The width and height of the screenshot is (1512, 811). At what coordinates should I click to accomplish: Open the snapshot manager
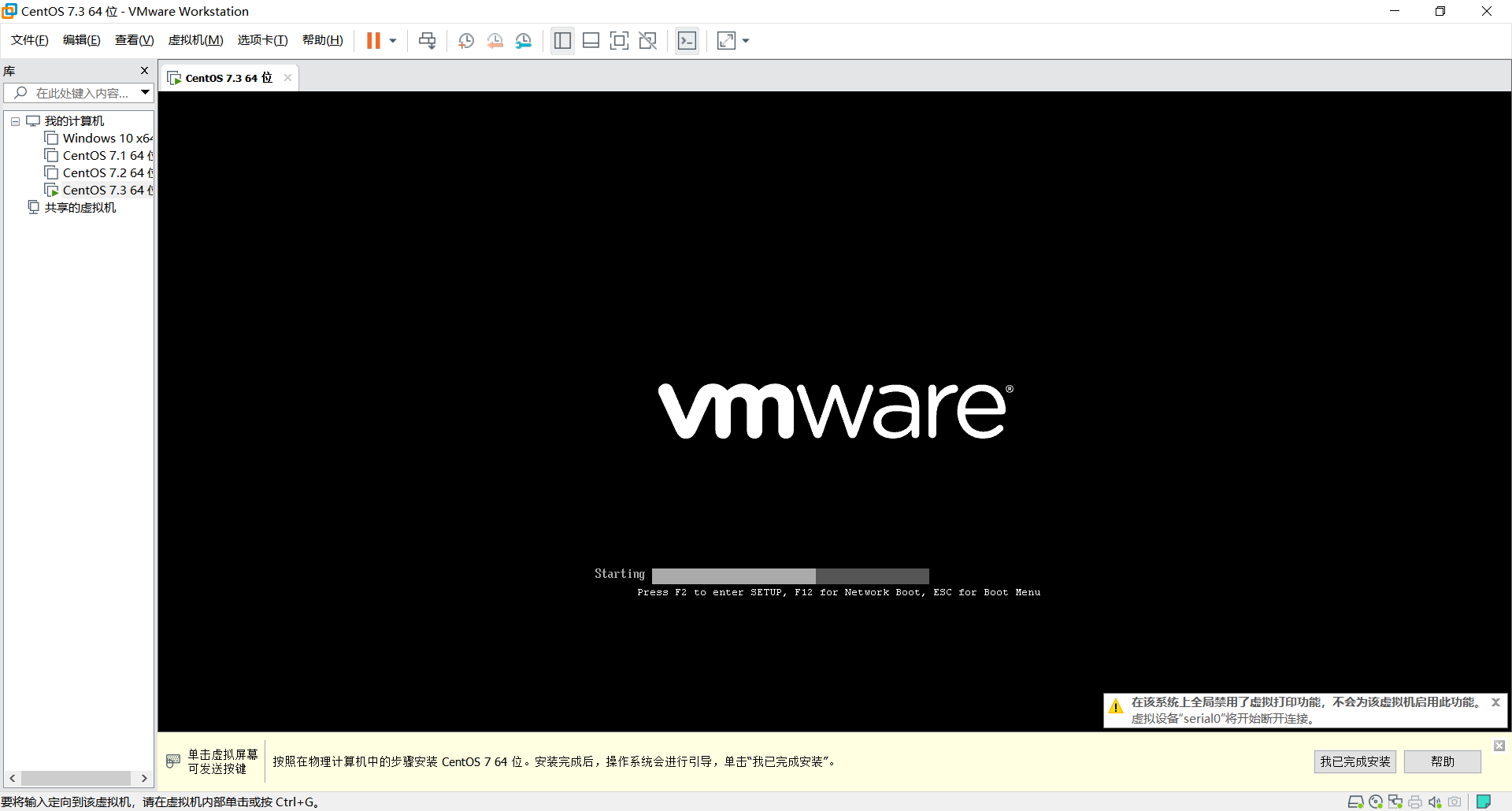tap(524, 41)
